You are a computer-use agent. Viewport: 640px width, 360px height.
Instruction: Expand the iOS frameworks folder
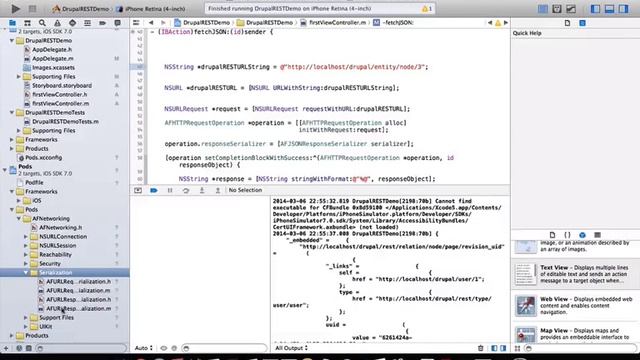pyautogui.click(x=19, y=200)
